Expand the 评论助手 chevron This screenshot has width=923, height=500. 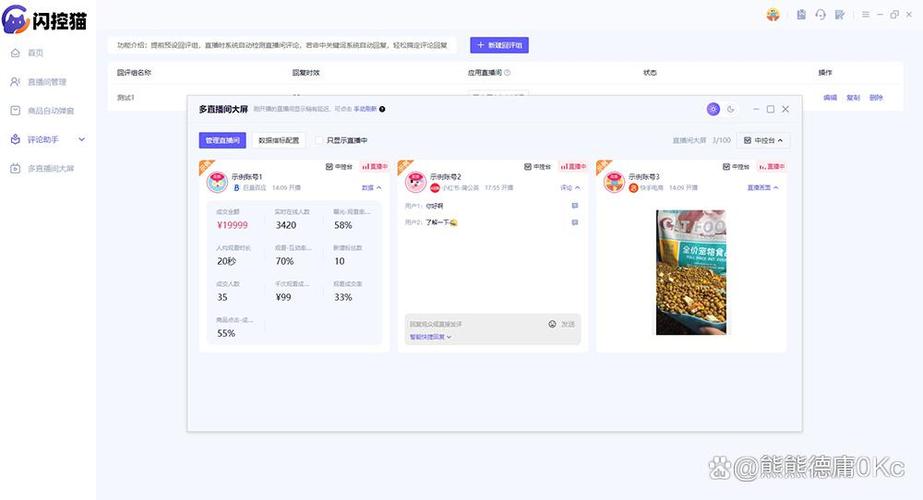coord(82,140)
